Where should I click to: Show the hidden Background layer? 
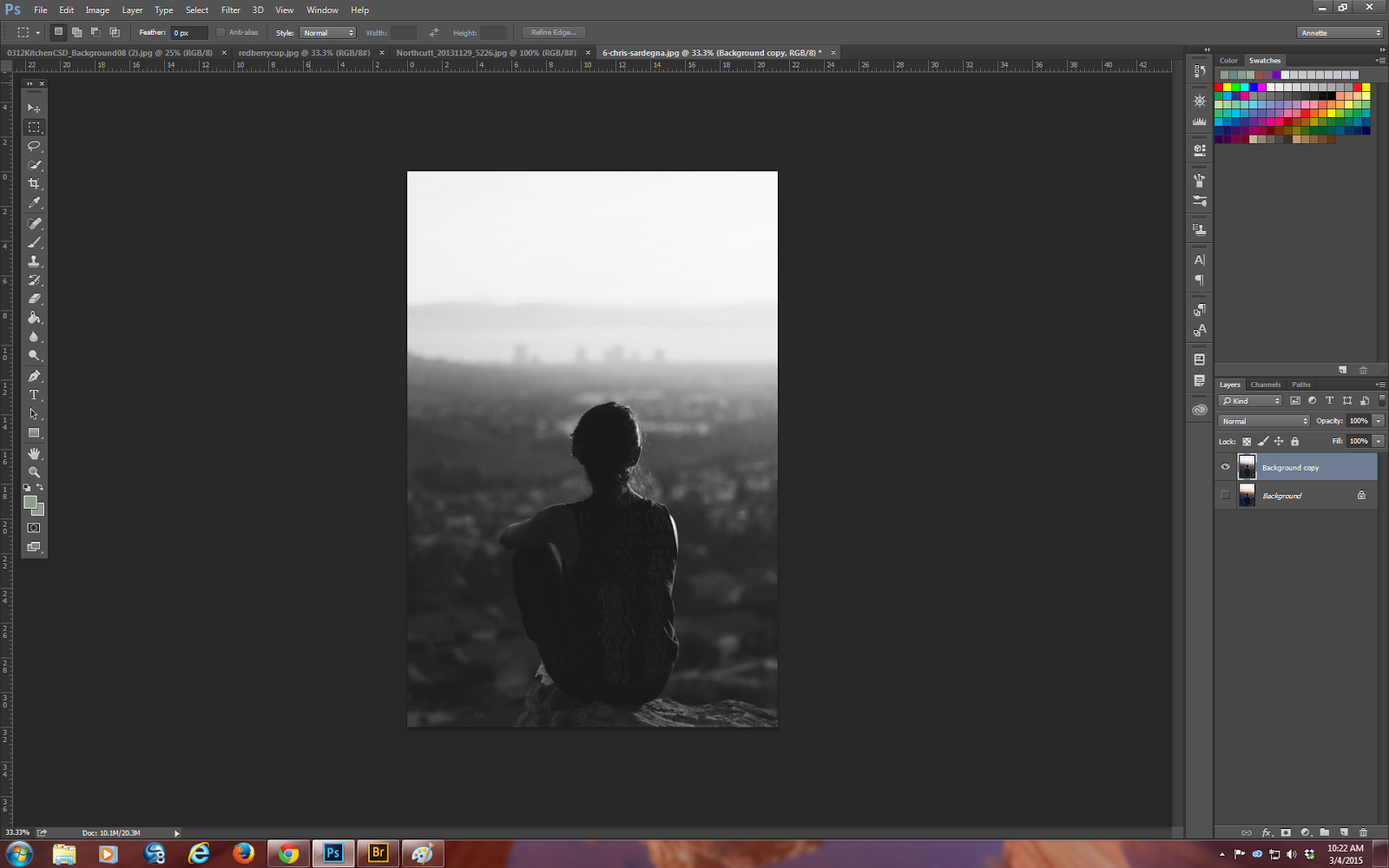tap(1225, 496)
